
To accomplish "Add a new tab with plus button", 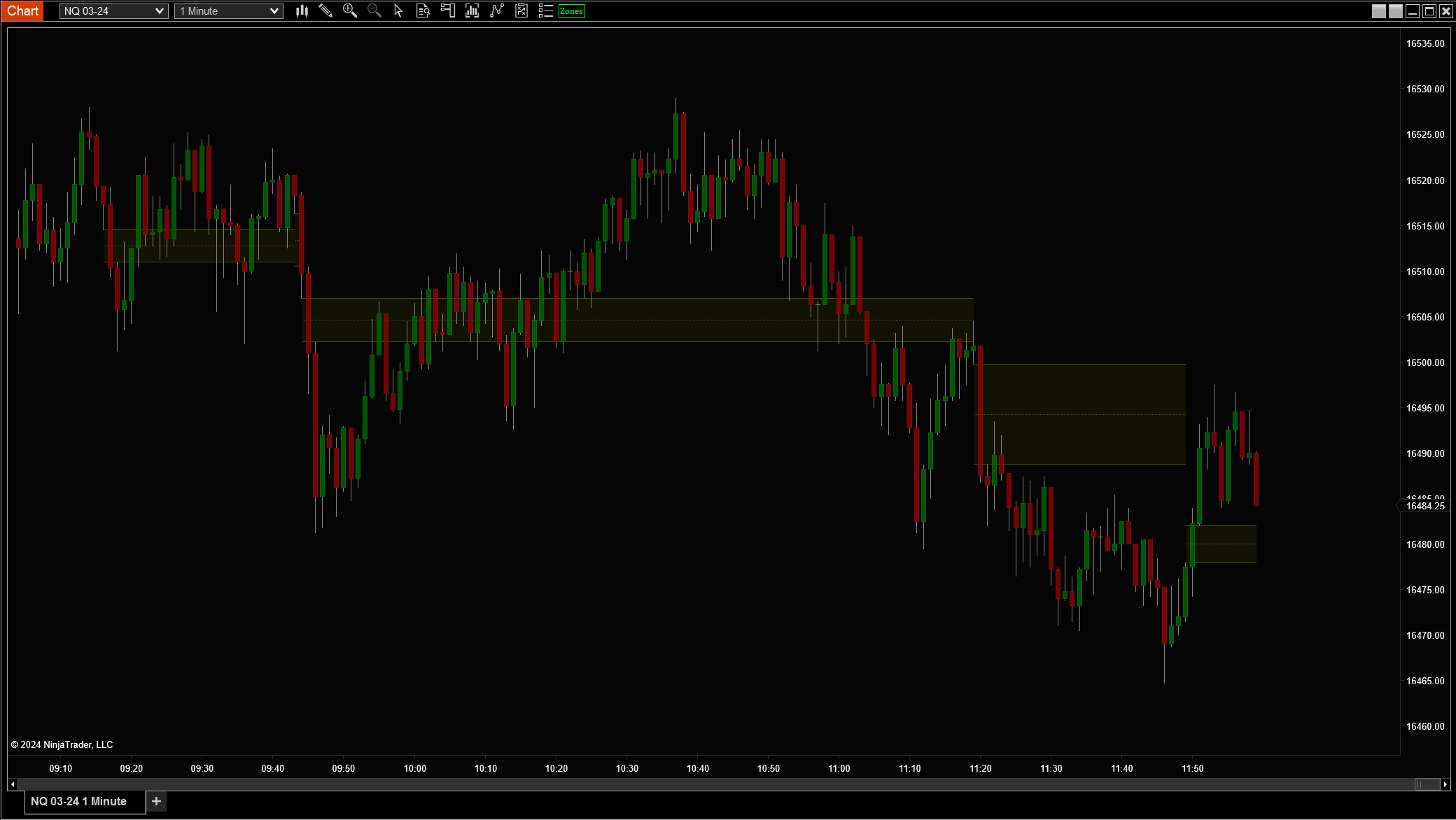I will pyautogui.click(x=157, y=801).
